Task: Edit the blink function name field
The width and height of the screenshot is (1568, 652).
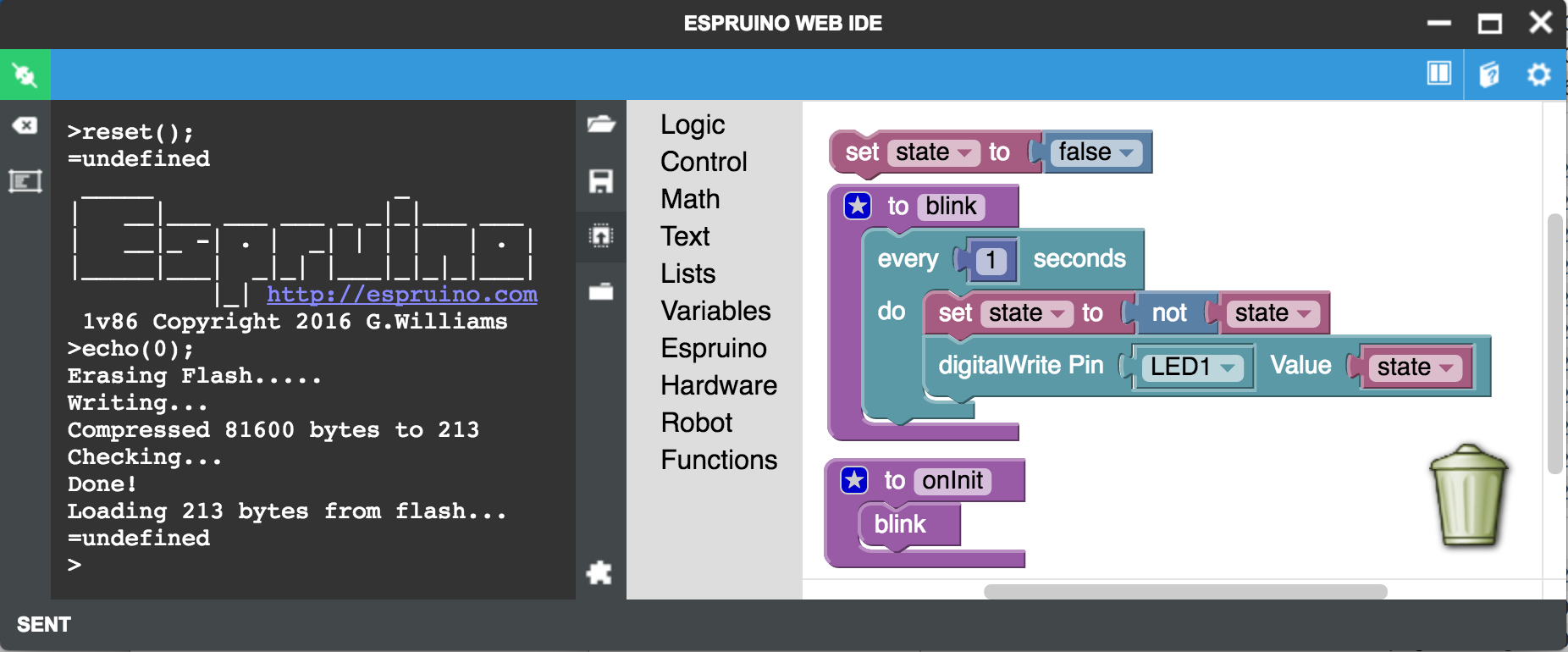Action: pos(951,207)
